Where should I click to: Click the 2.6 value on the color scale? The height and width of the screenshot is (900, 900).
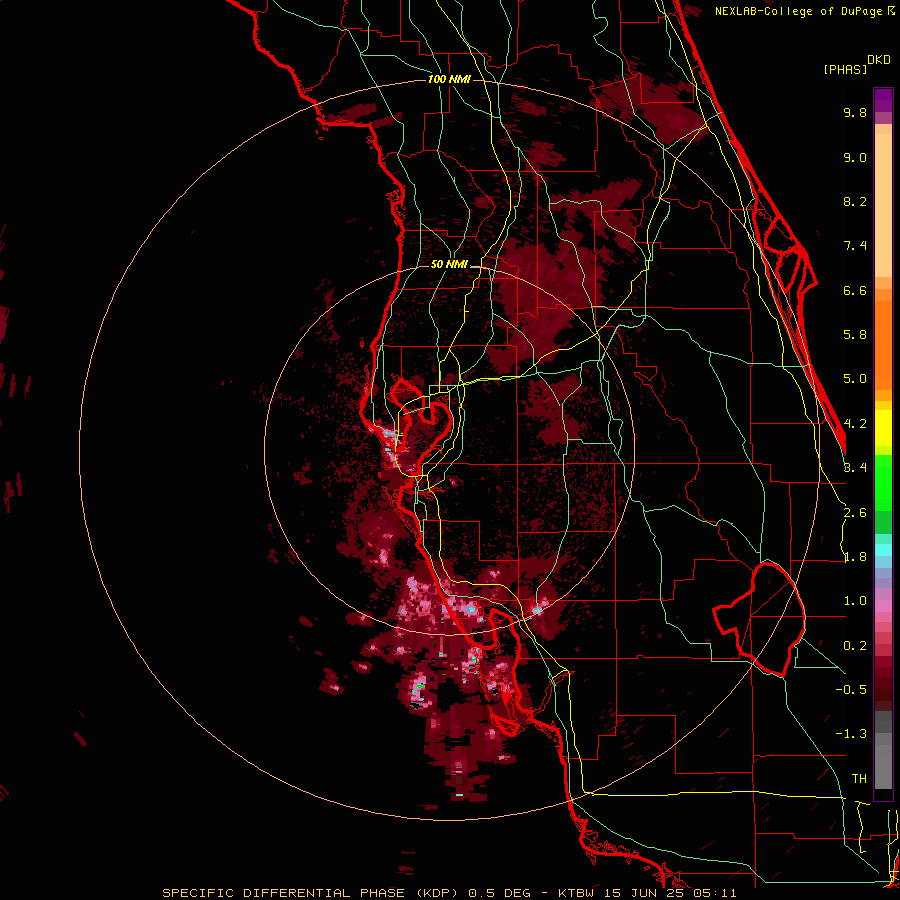(x=855, y=513)
